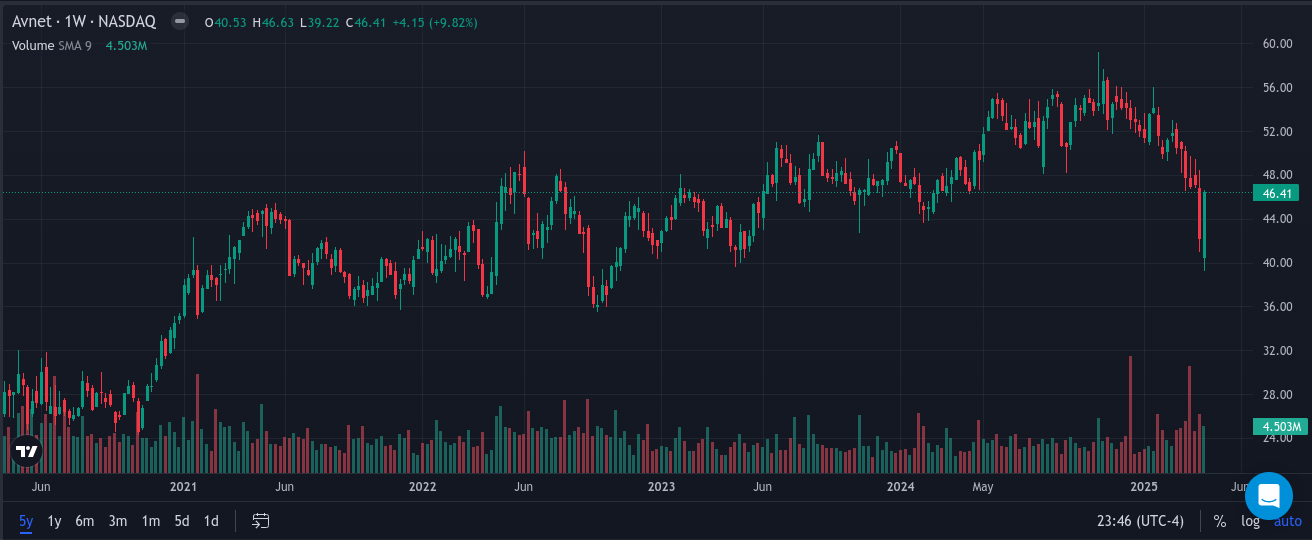Screen dimensions: 1312x540
Task: Toggle auto scale mode
Action: (x=1287, y=521)
